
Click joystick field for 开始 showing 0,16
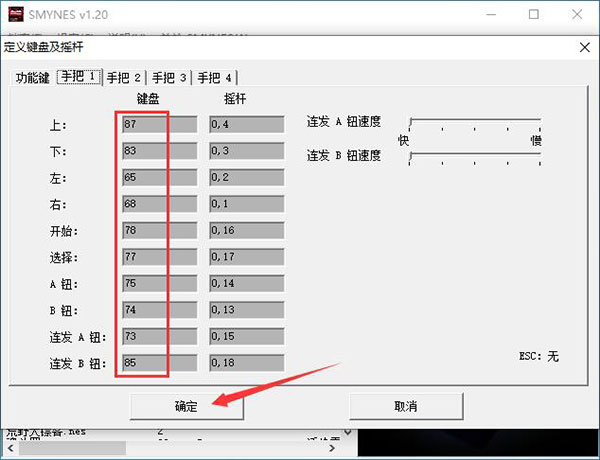point(247,230)
